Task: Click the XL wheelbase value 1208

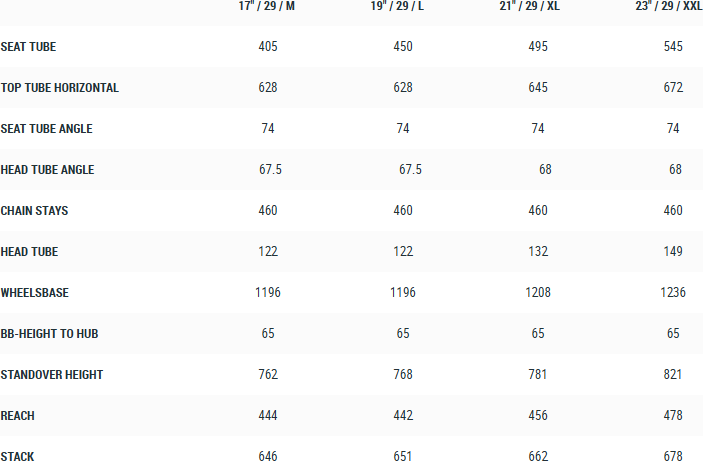Action: coord(538,293)
